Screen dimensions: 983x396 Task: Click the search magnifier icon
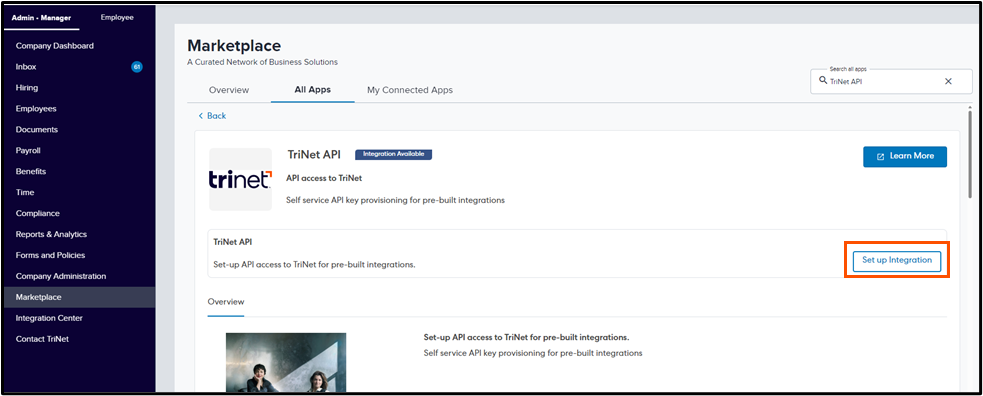[x=823, y=81]
